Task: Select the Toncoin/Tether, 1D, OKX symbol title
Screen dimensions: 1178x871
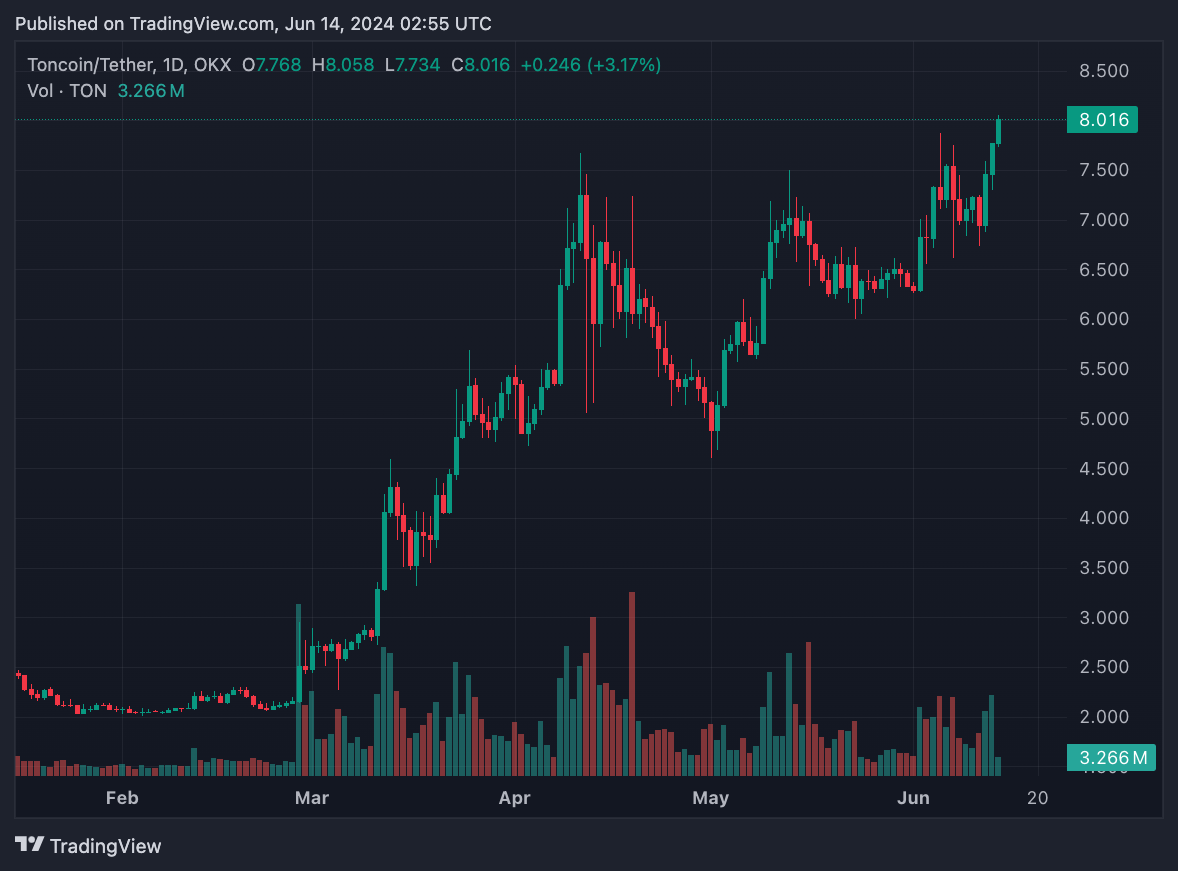Action: pyautogui.click(x=129, y=65)
